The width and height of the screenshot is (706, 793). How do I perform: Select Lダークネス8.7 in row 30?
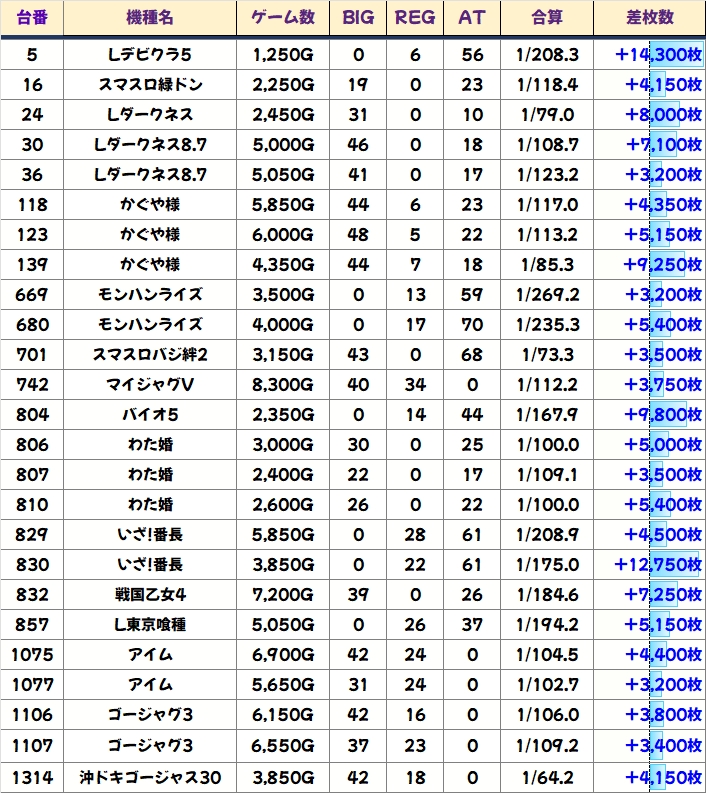pyautogui.click(x=150, y=145)
